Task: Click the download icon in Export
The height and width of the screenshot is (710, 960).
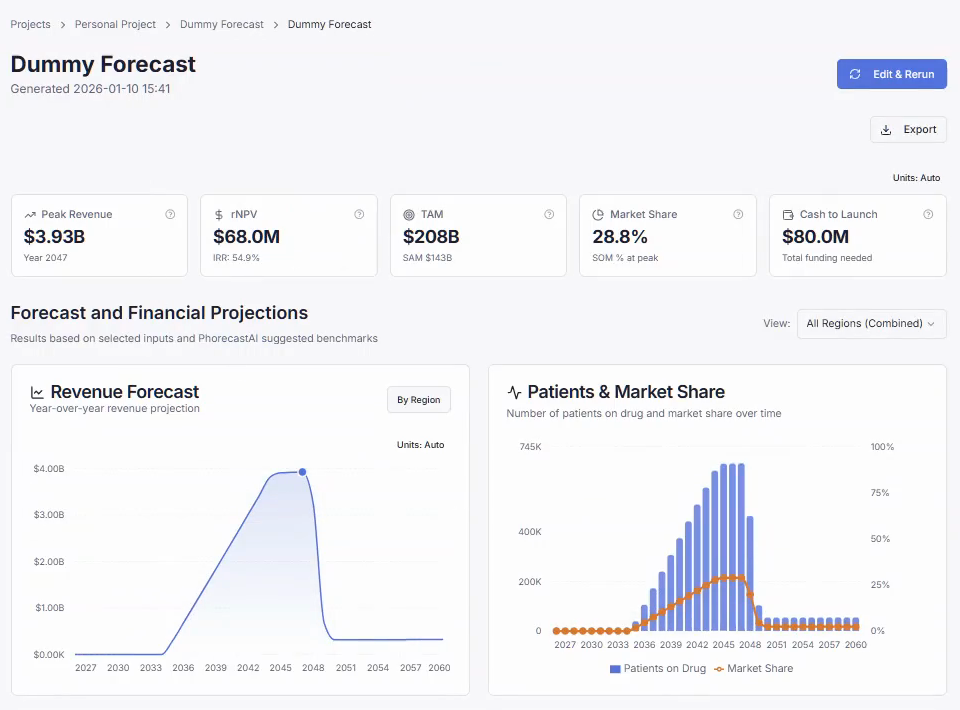Action: click(x=886, y=130)
